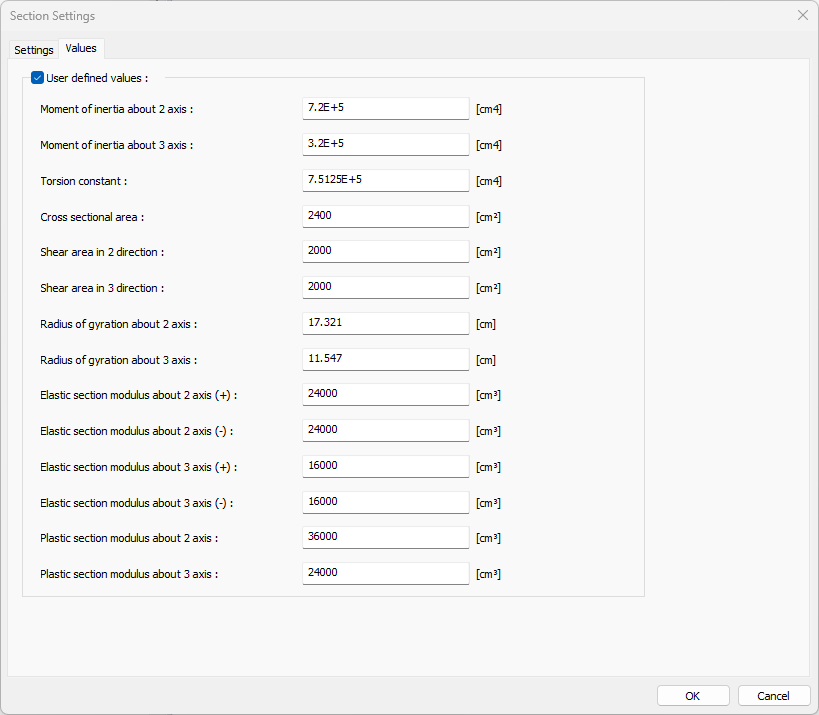Click the Shear area in 2 direction field
The height and width of the screenshot is (715, 819).
385,252
